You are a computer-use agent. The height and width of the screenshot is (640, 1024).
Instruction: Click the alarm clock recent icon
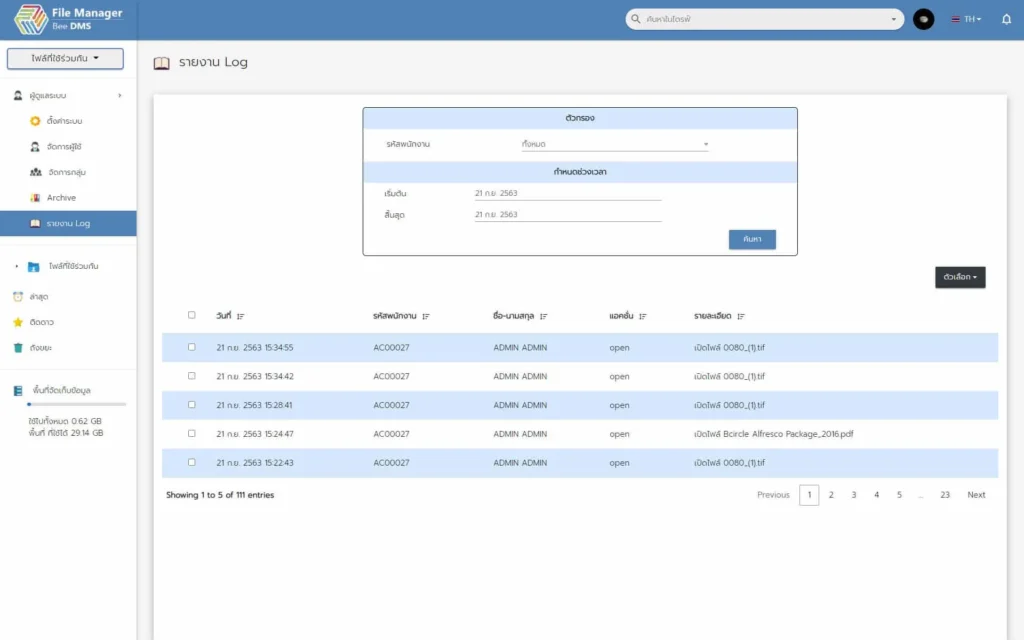pos(18,297)
